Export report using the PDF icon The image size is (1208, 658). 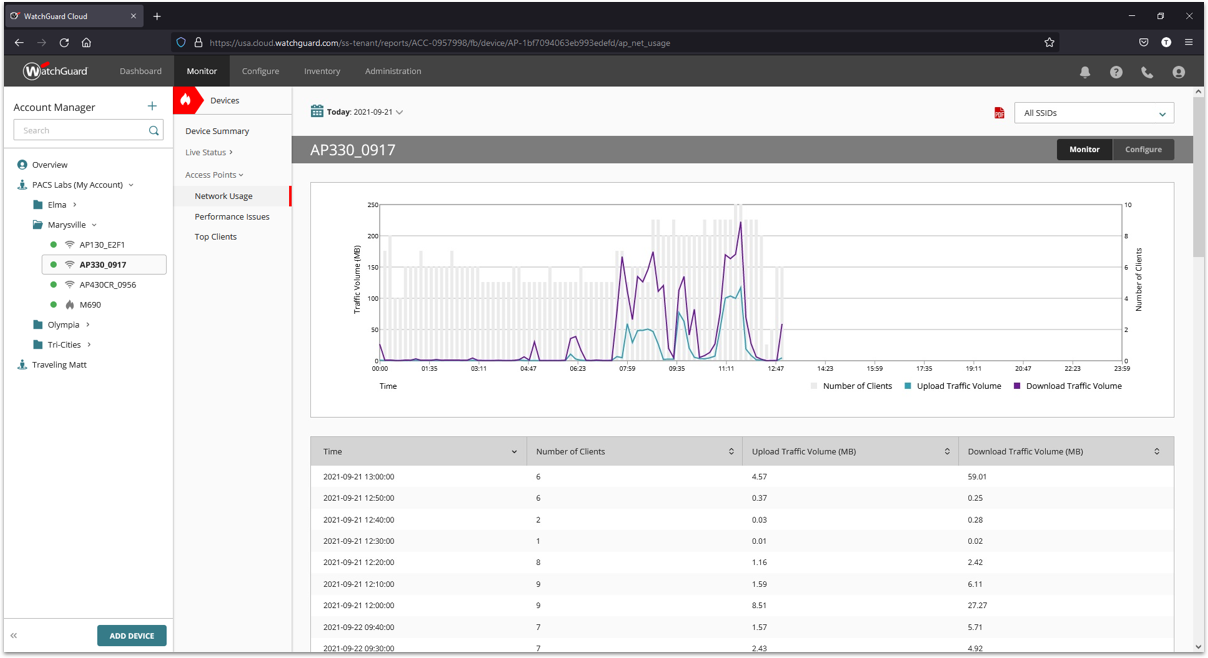tap(999, 114)
